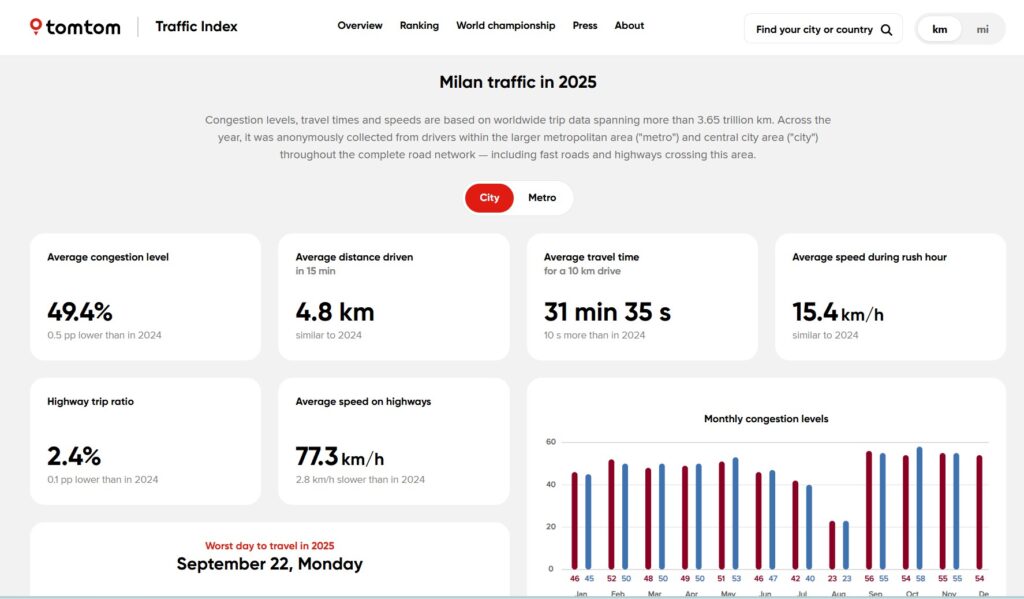Click the red February bar labeled 52
Screen dimensions: 1024x599
pos(611,514)
